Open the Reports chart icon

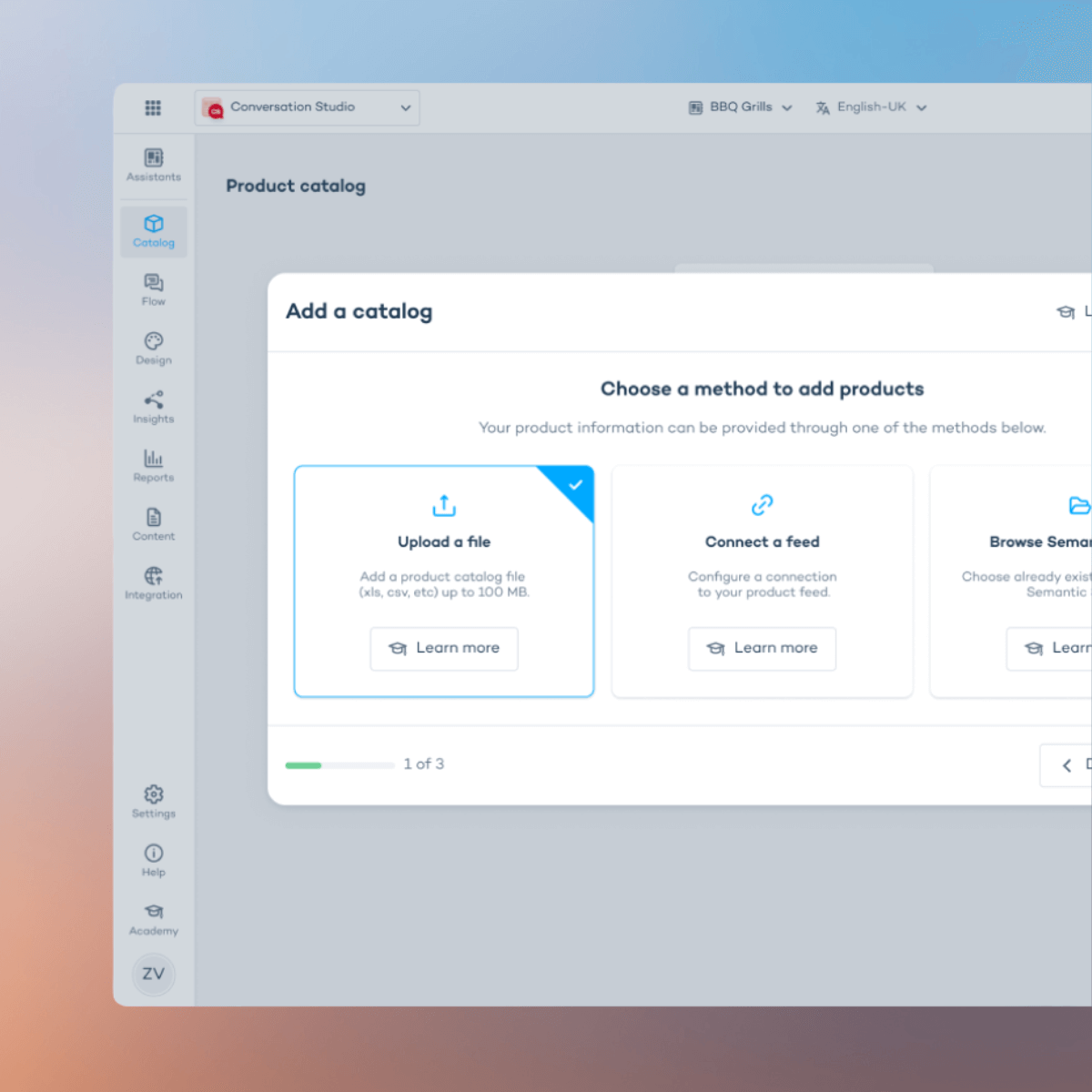point(154,466)
